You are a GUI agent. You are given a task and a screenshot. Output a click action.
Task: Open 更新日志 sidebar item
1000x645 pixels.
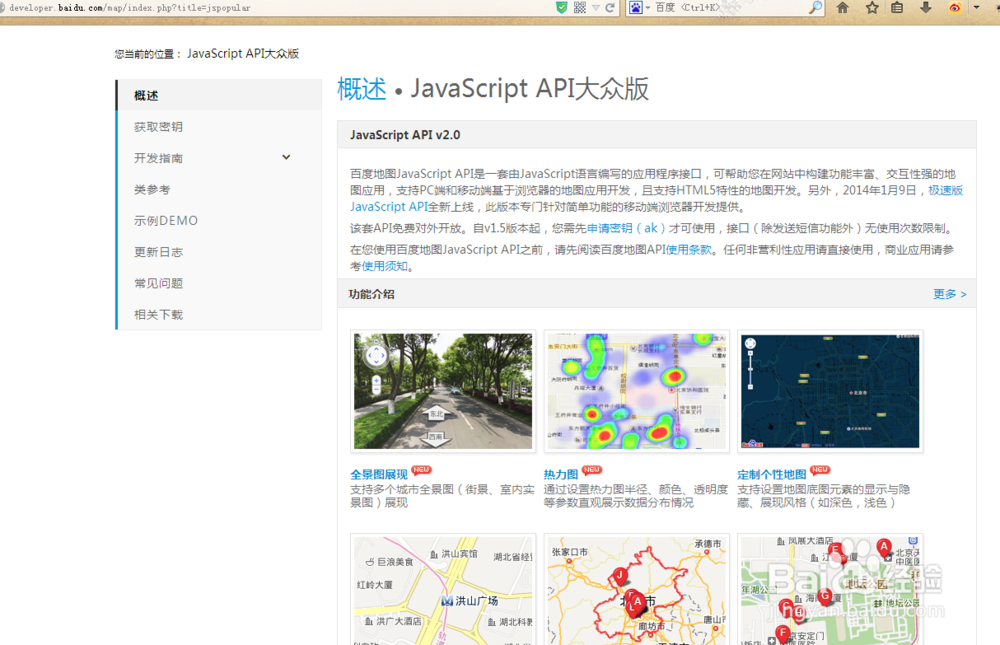(219, 251)
